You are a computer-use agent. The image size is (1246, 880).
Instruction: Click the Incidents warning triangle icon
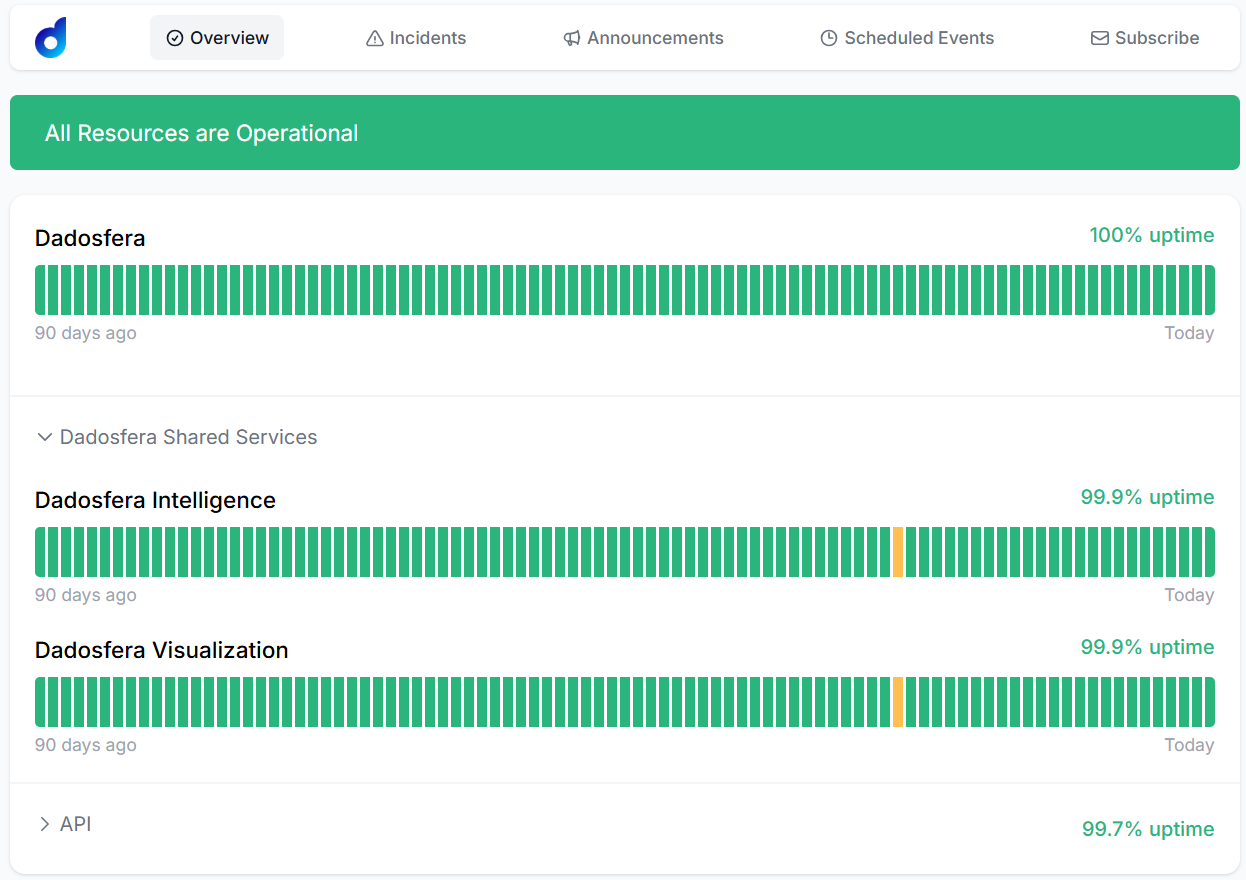(375, 38)
